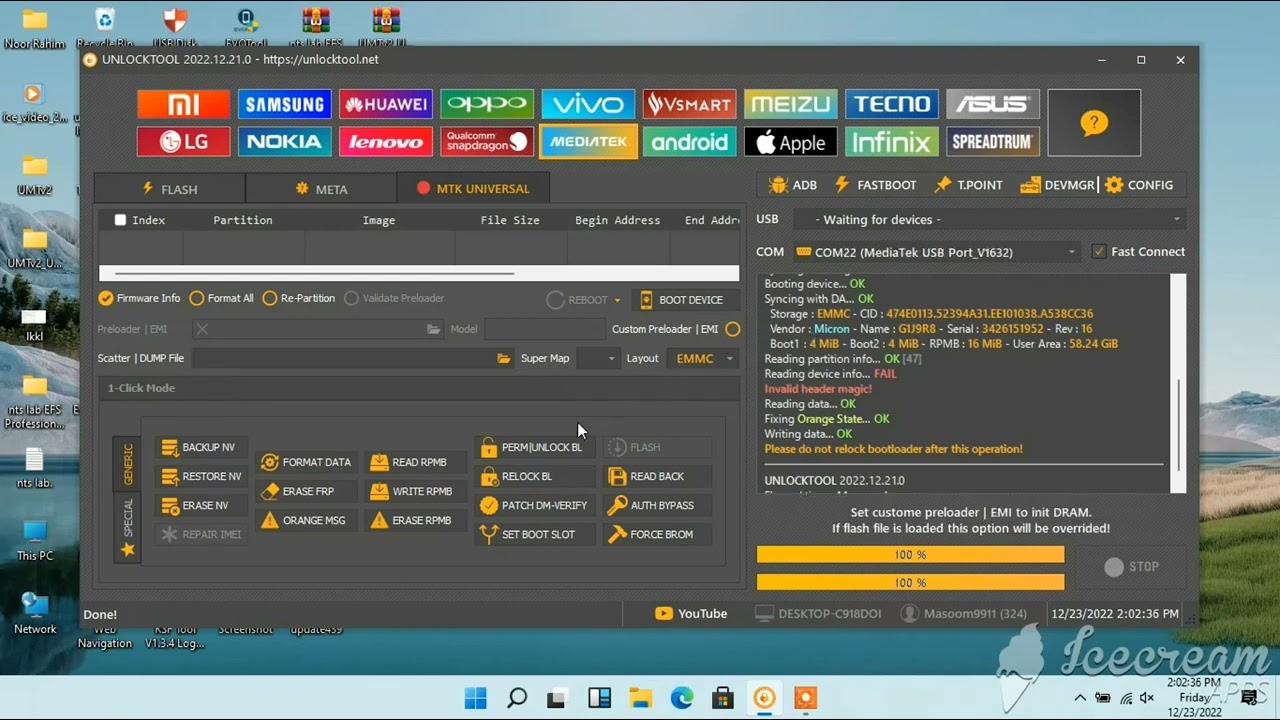Switch to the SPECIAL vertical tab
Viewport: 1280px width, 720px height.
tap(127, 528)
